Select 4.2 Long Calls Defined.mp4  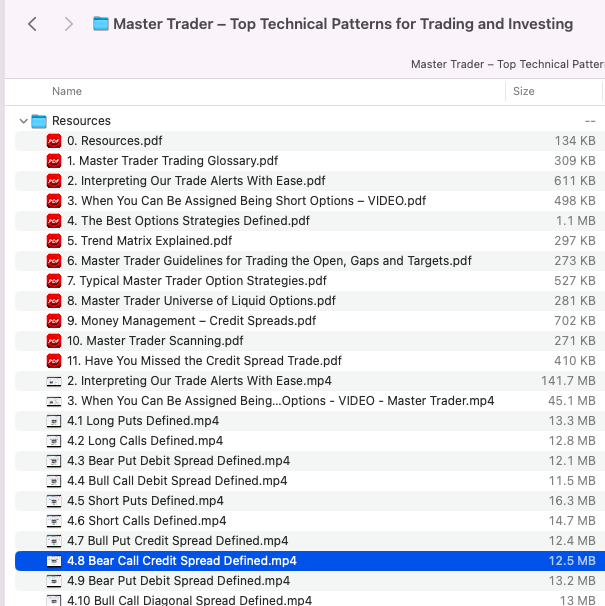(145, 441)
